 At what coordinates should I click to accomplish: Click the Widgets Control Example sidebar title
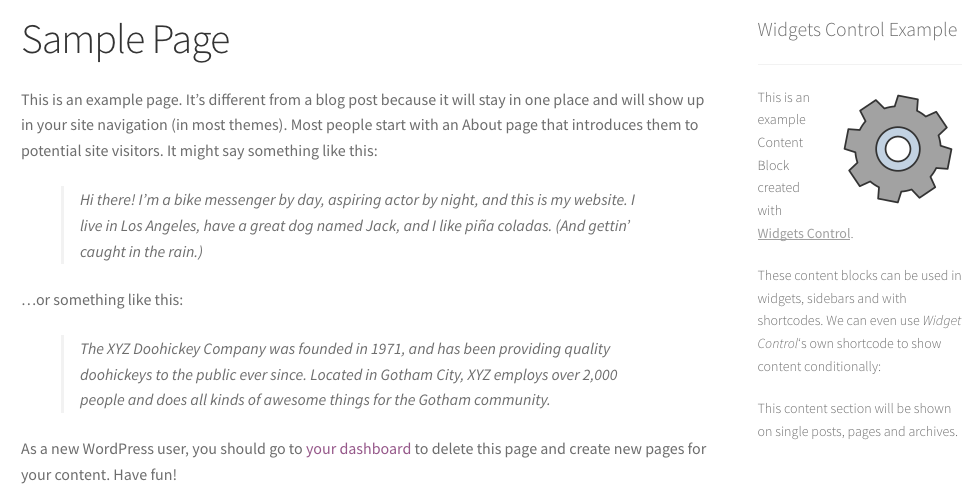click(x=857, y=29)
